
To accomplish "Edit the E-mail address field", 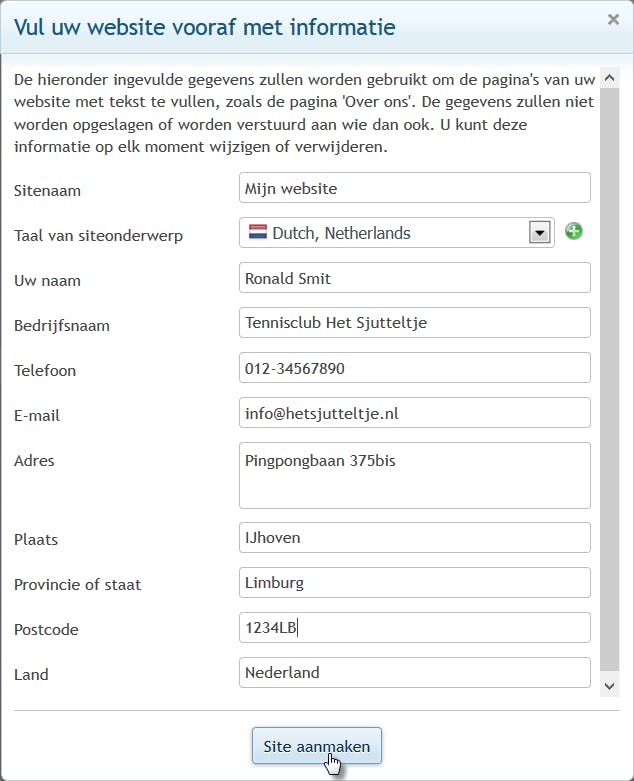I will [415, 413].
